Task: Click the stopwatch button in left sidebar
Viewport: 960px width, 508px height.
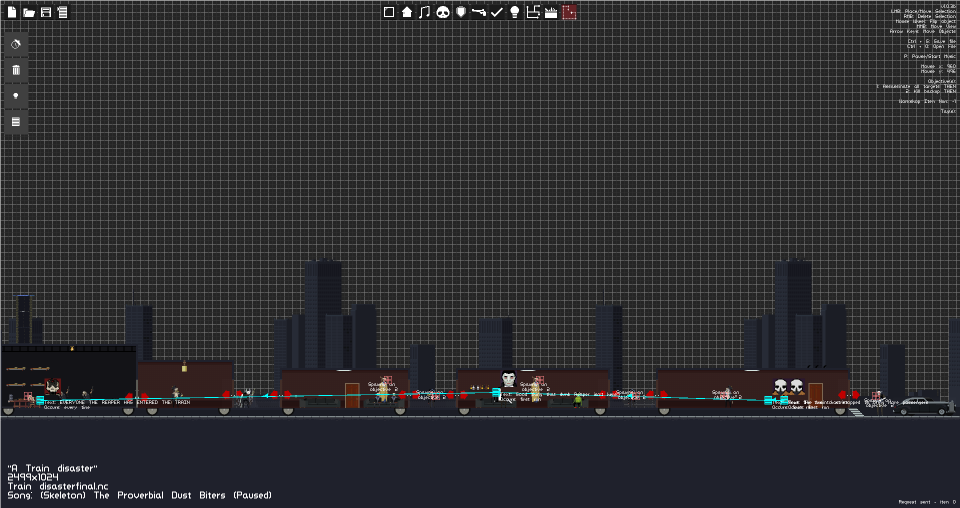Action: tap(16, 44)
